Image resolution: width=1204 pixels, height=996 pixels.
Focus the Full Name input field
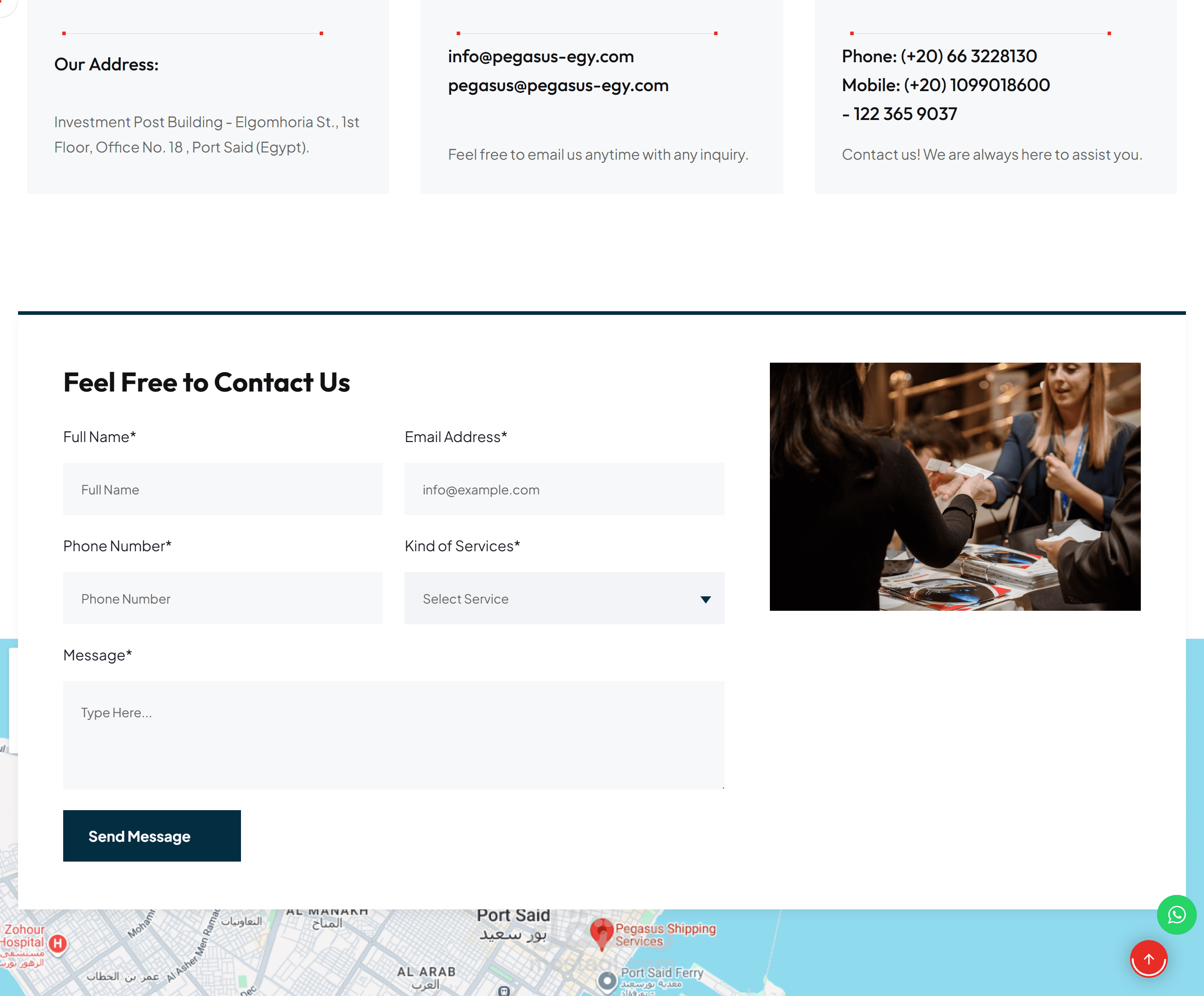[x=222, y=489]
